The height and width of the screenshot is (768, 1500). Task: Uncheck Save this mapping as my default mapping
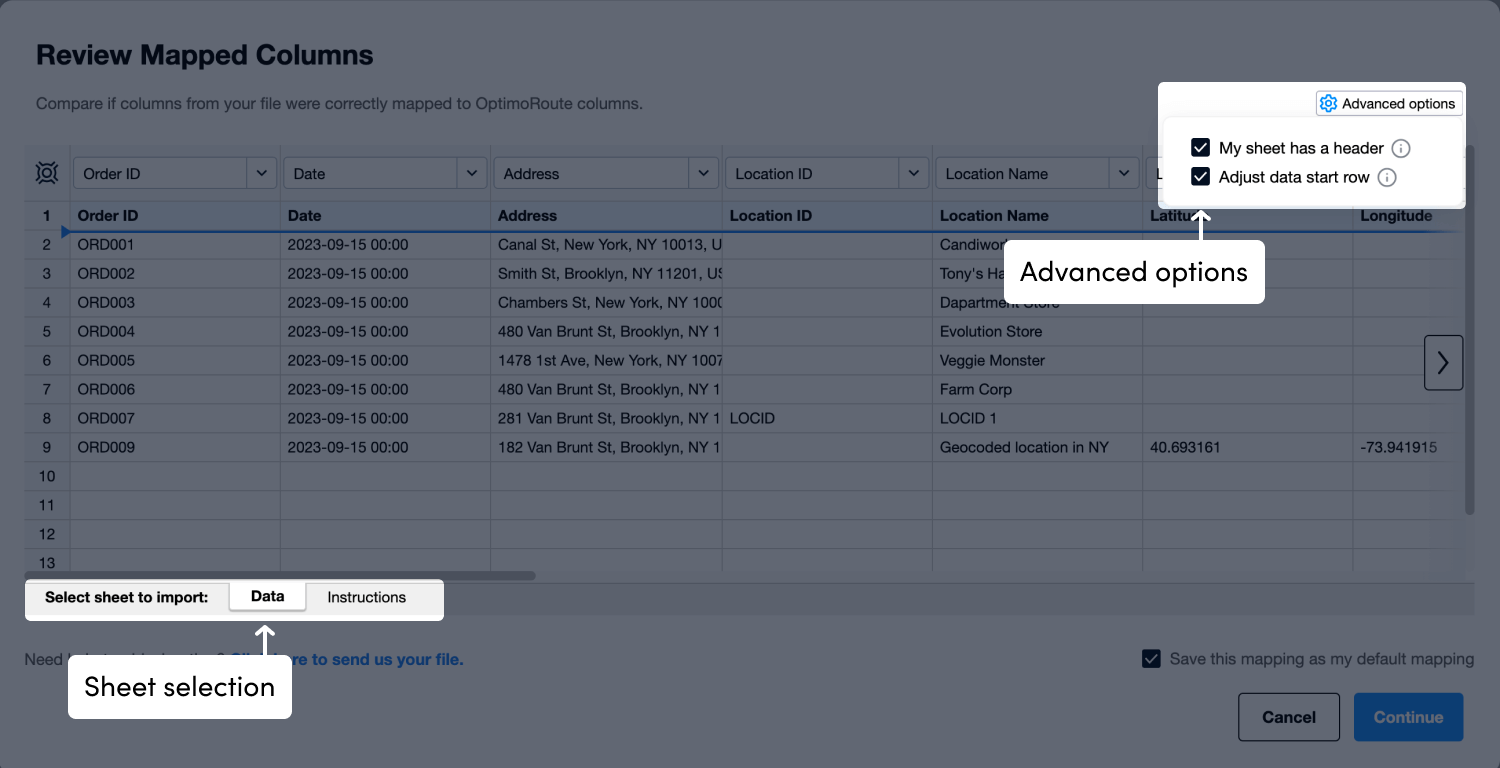[1151, 658]
